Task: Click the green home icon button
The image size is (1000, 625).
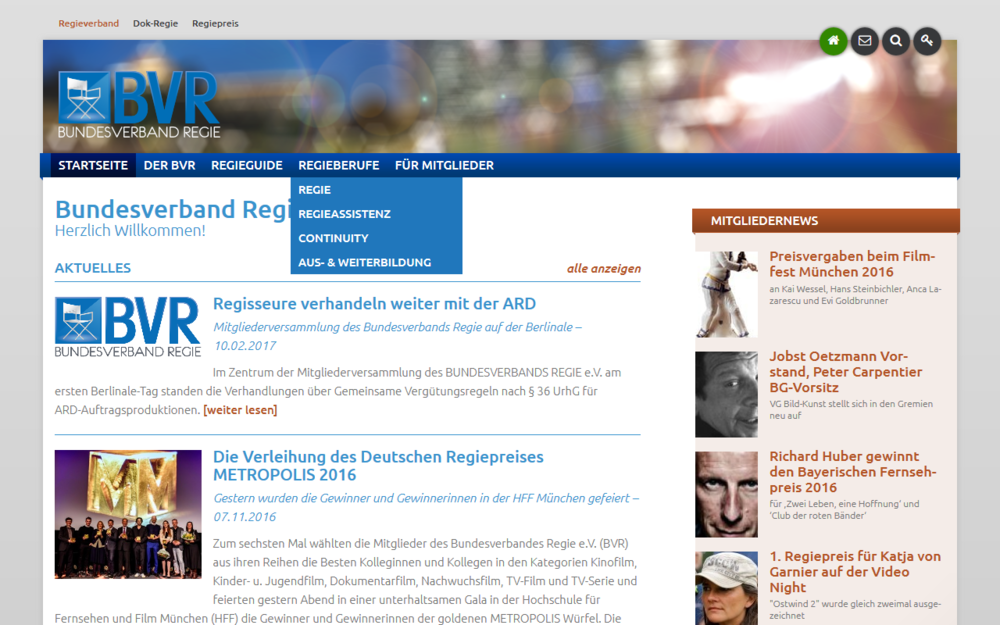Action: pyautogui.click(x=833, y=41)
